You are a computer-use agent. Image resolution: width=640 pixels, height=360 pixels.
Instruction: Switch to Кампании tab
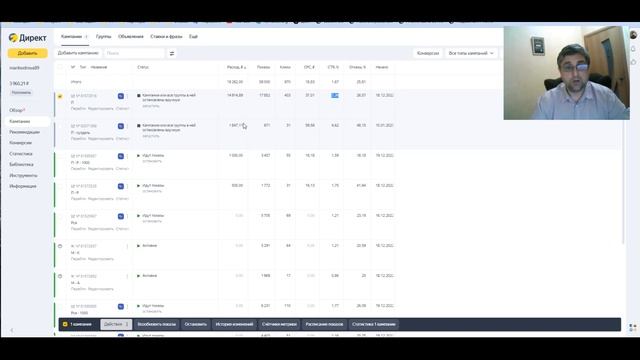click(x=74, y=37)
